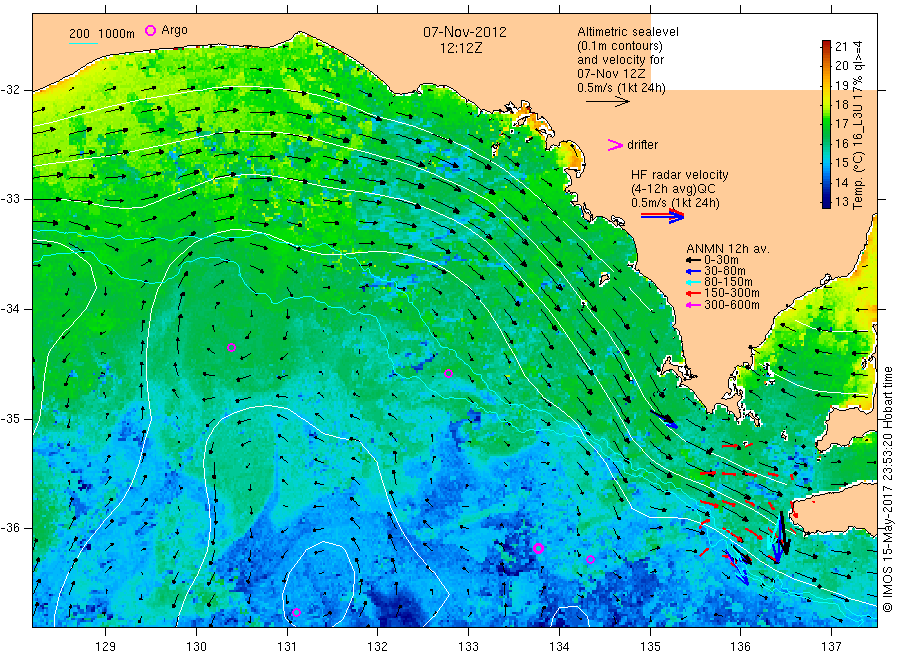Click the 300-600m depth label
The width and height of the screenshot is (900, 660).
pyautogui.click(x=732, y=305)
